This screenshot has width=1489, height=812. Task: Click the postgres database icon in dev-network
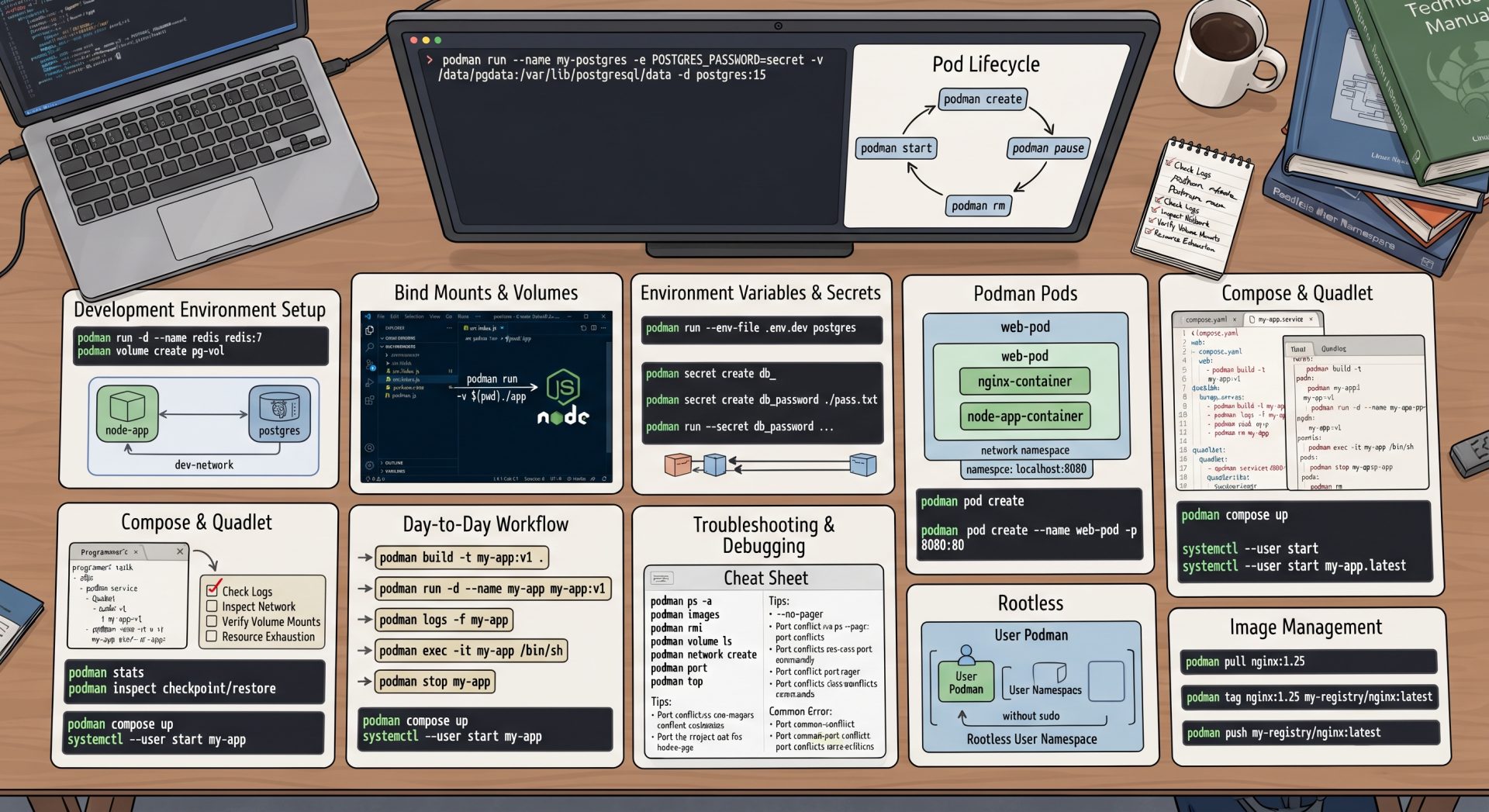[279, 406]
